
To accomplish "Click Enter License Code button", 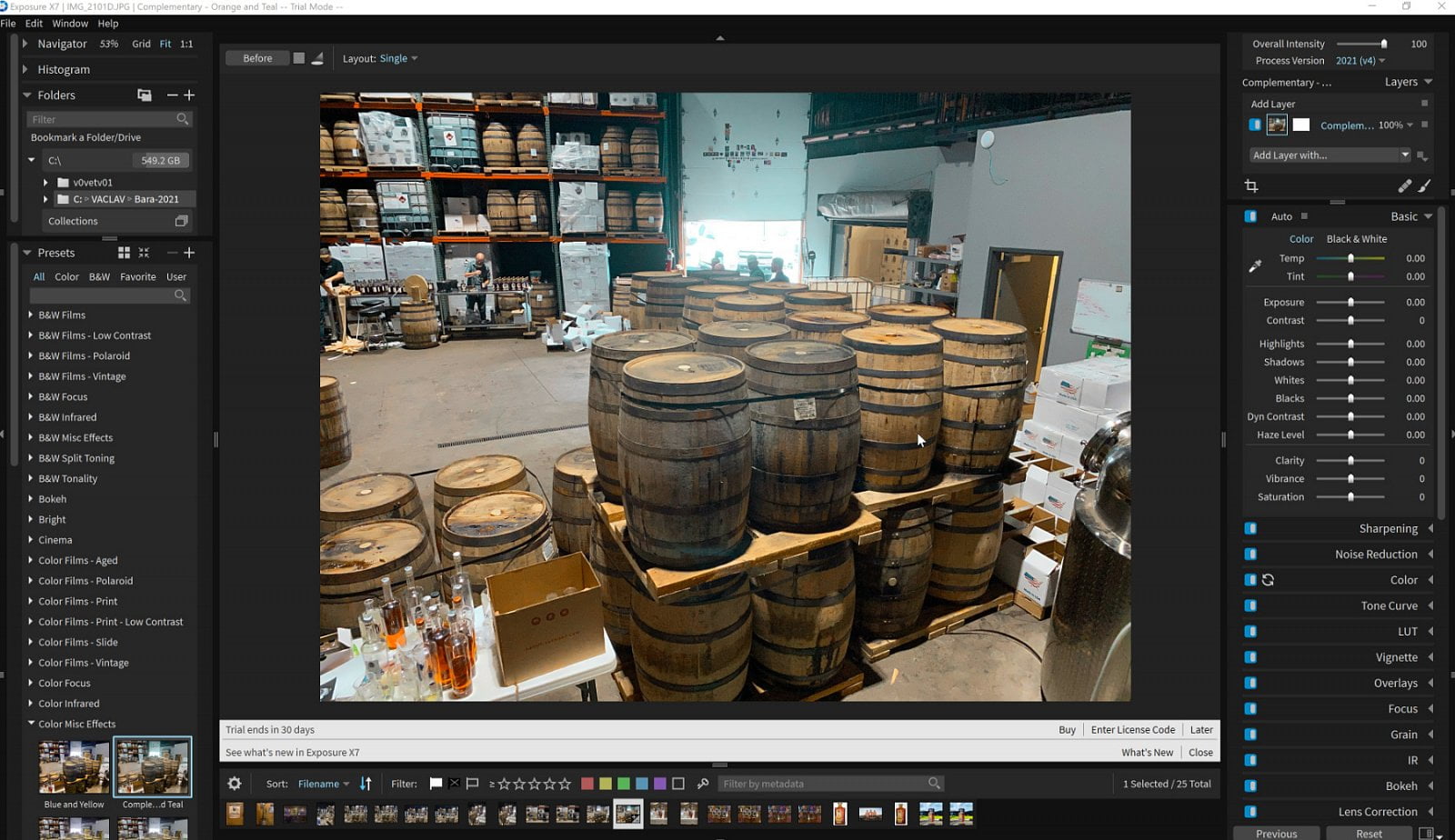I will (x=1133, y=729).
